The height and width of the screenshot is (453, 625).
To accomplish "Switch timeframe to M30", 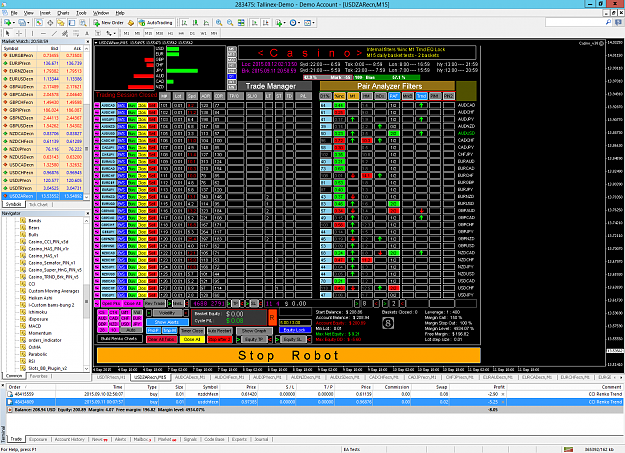I will 159,33.
